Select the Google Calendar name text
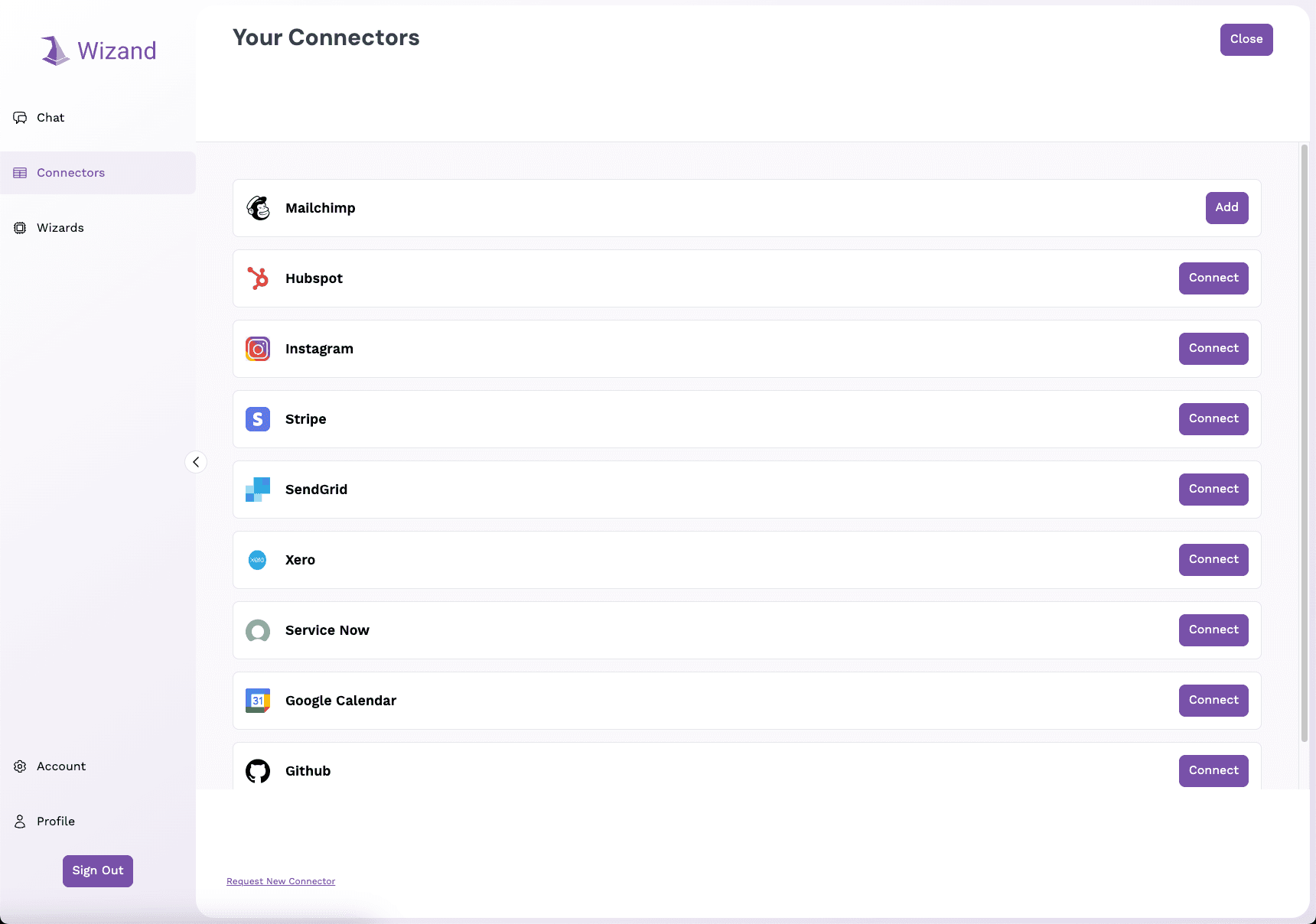Image resolution: width=1316 pixels, height=924 pixels. click(x=340, y=701)
